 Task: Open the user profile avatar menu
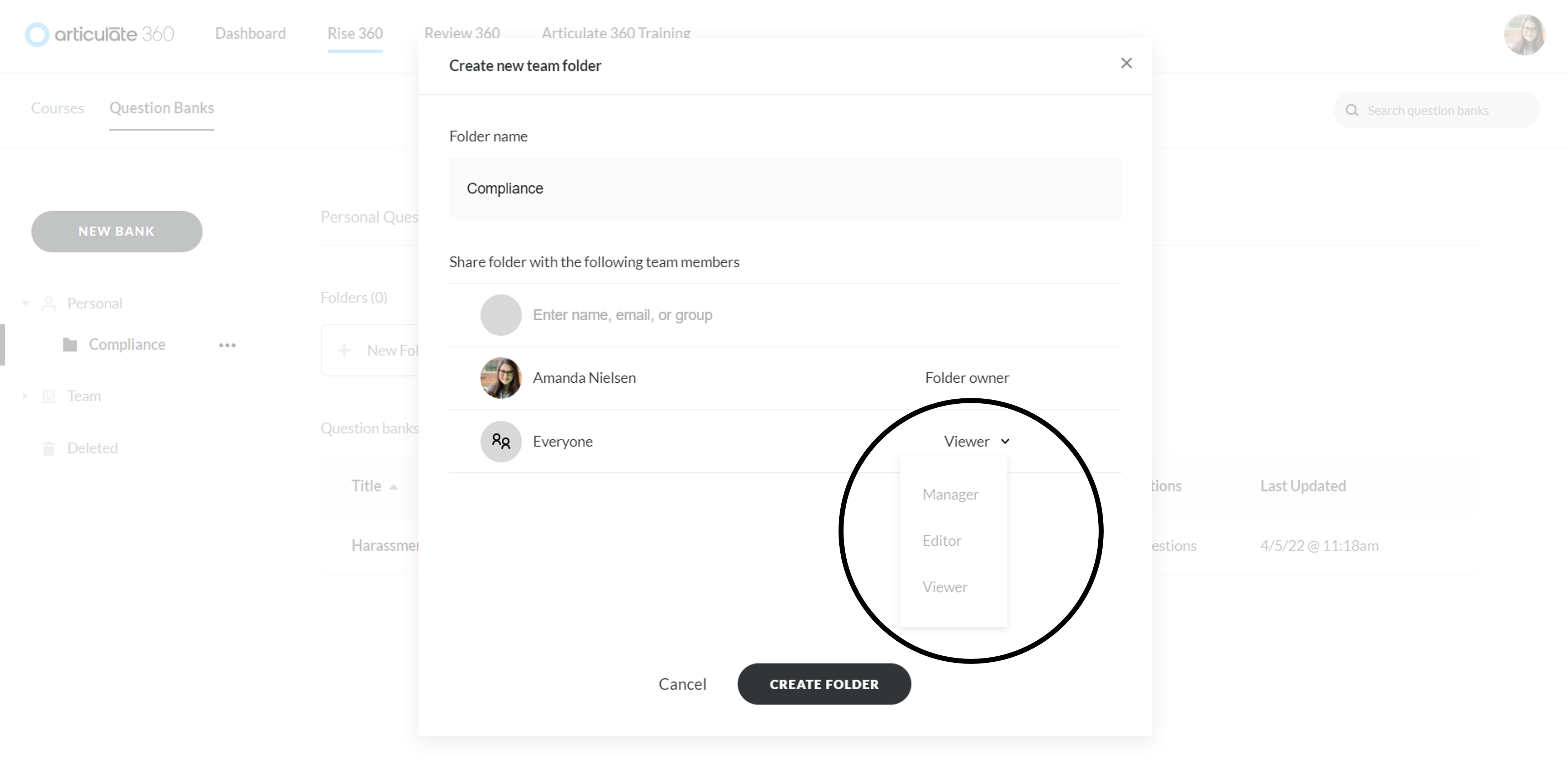(x=1523, y=35)
